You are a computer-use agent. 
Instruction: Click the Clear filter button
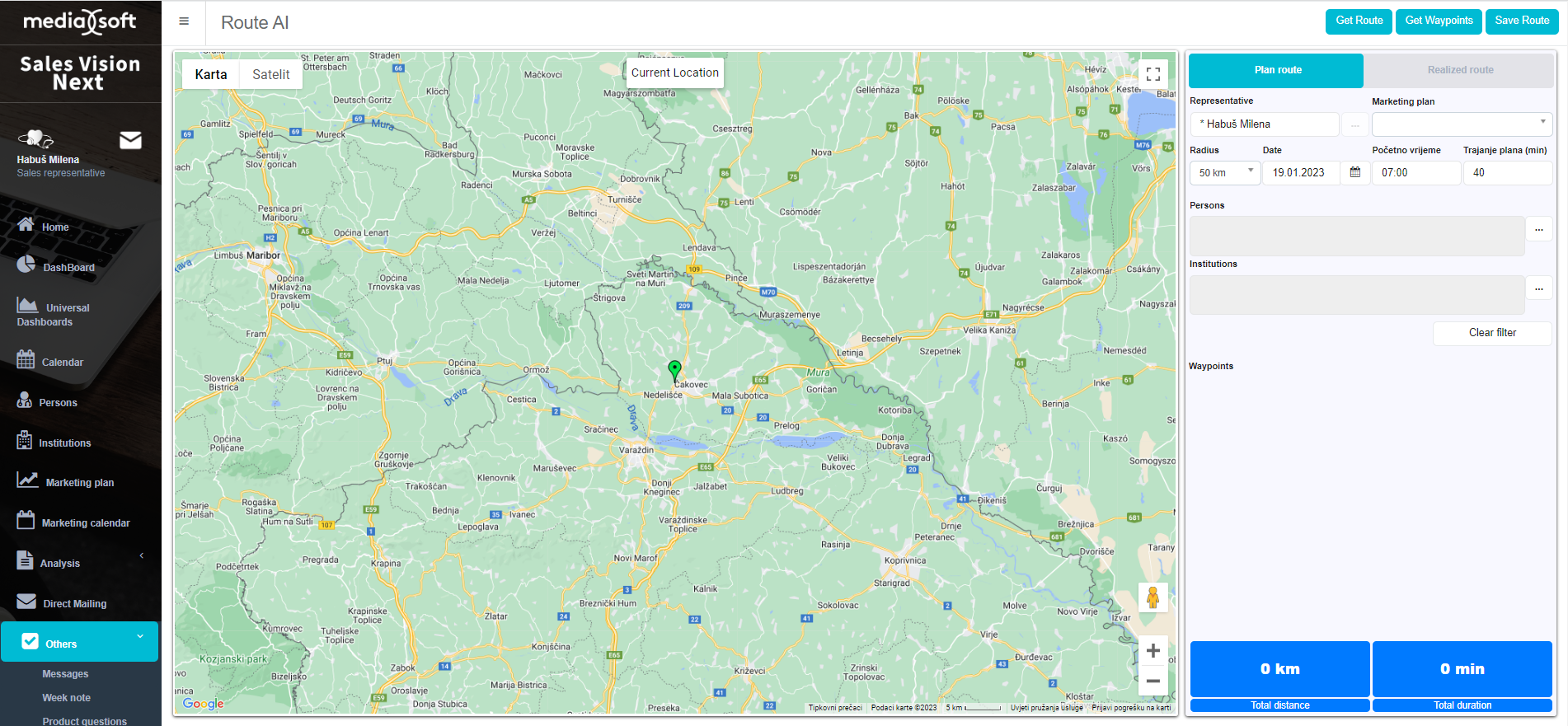1491,333
